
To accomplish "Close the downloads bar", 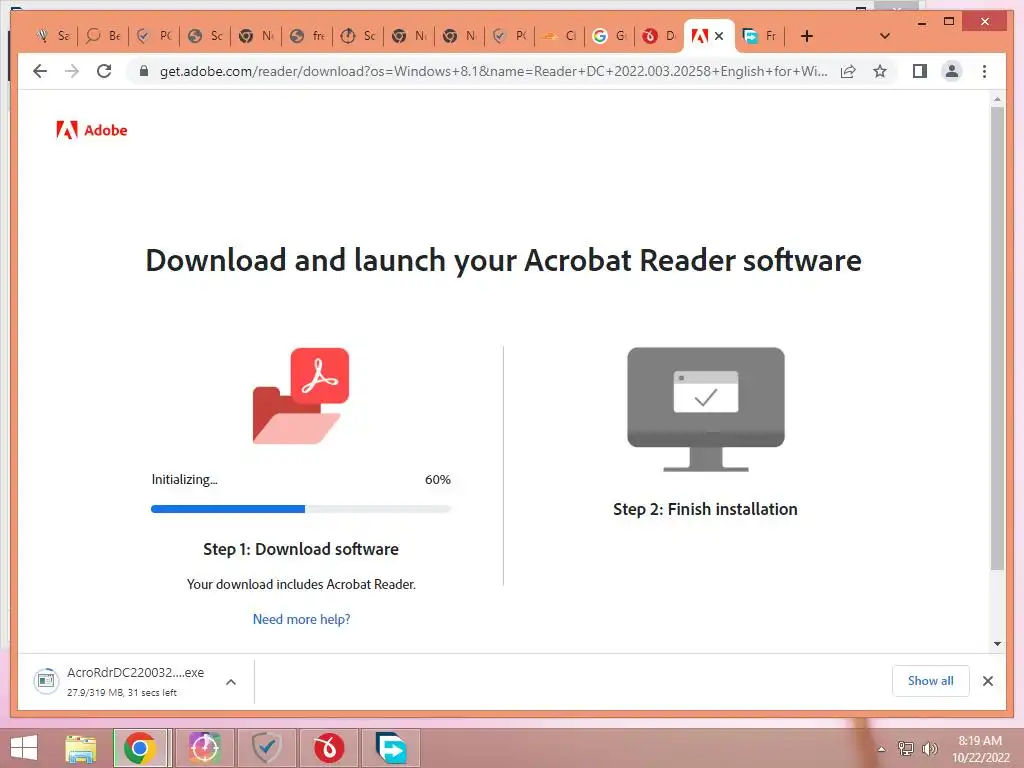I will (x=987, y=681).
